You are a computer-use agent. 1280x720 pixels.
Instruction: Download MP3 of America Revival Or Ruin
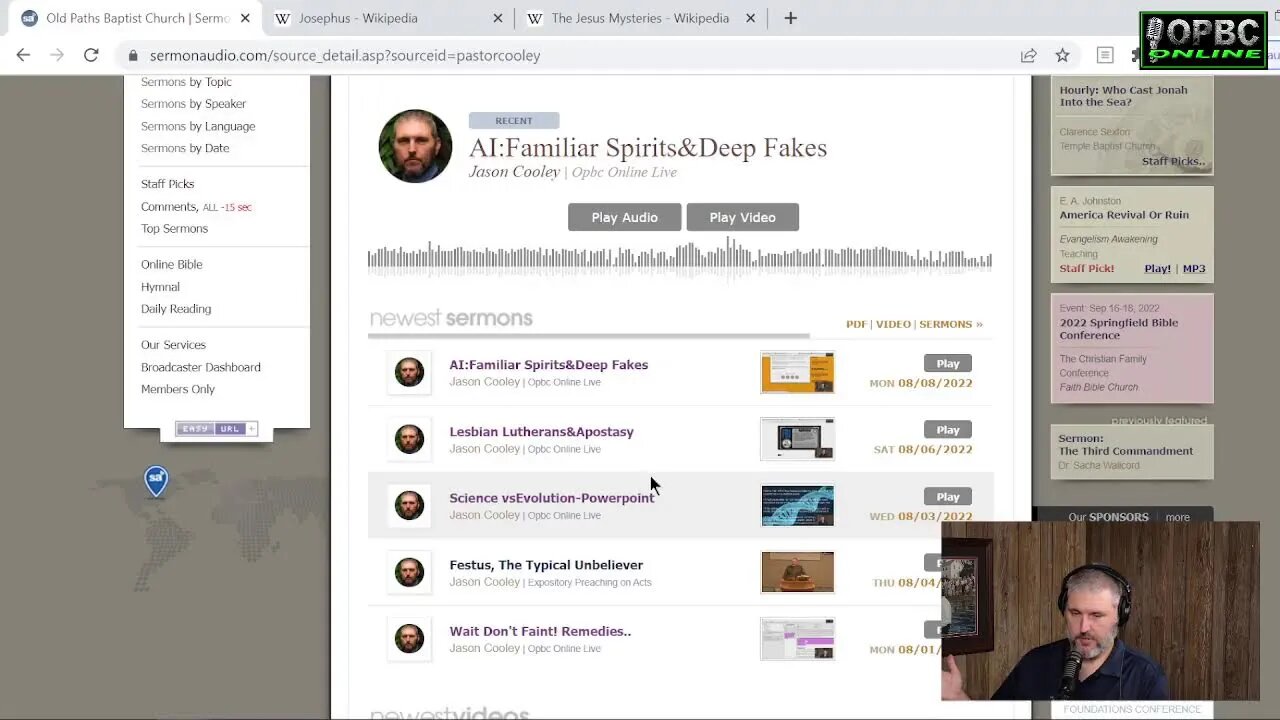click(1193, 269)
